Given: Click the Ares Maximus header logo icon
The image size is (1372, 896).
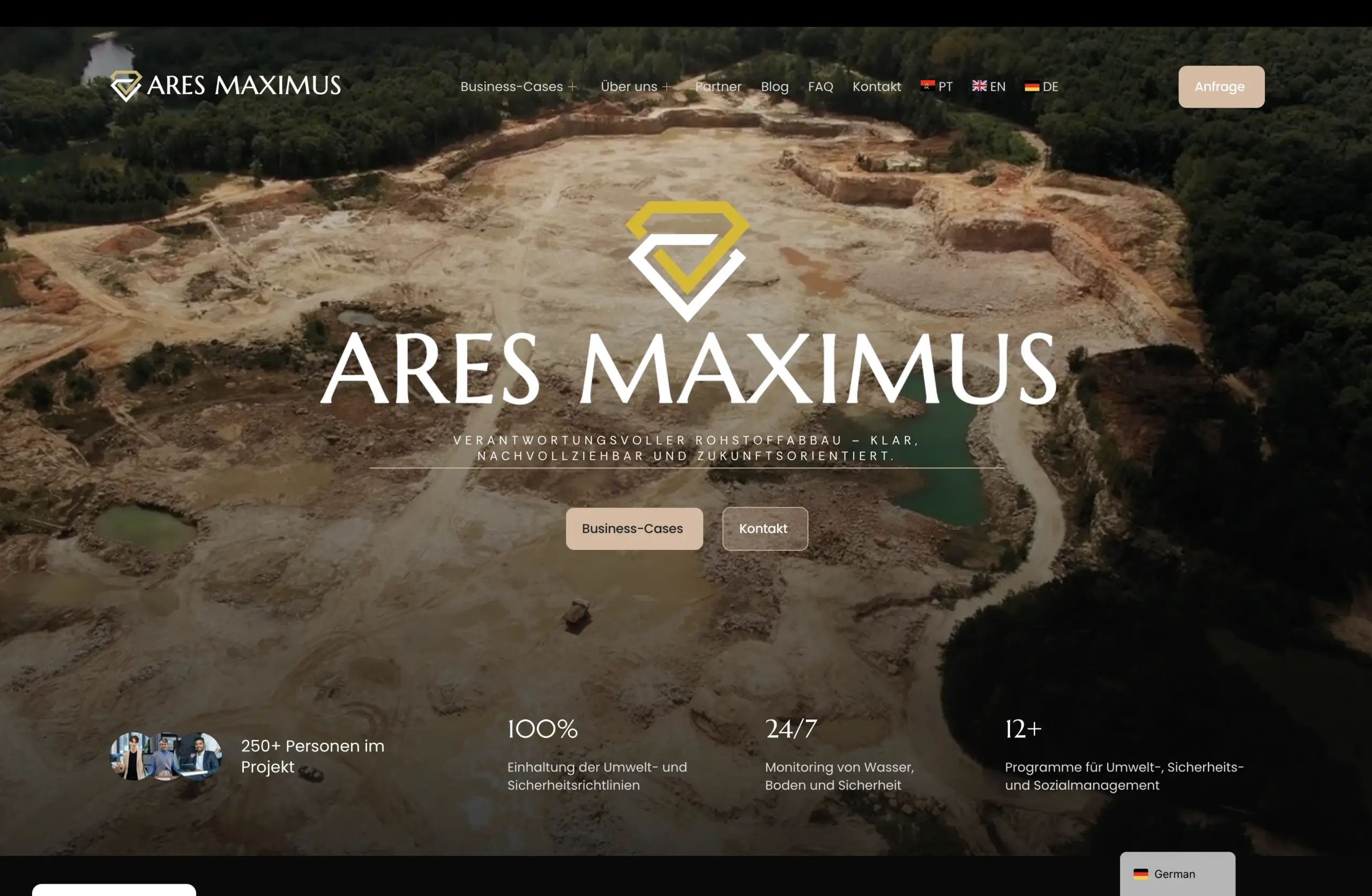Looking at the screenshot, I should (125, 86).
